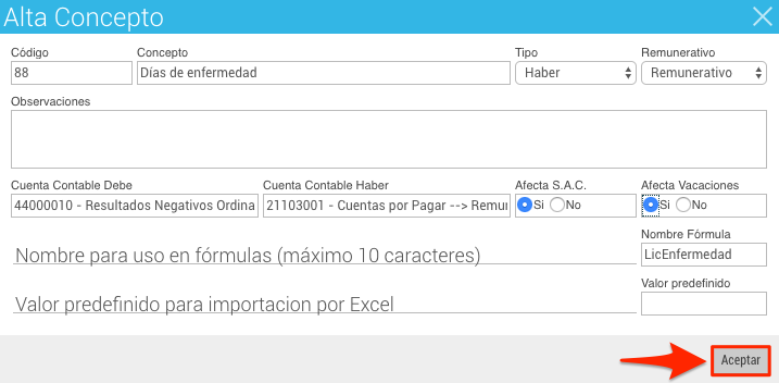Viewport: 779px width, 383px height.
Task: Click the Afecta Vacaciones label
Action: (x=690, y=185)
